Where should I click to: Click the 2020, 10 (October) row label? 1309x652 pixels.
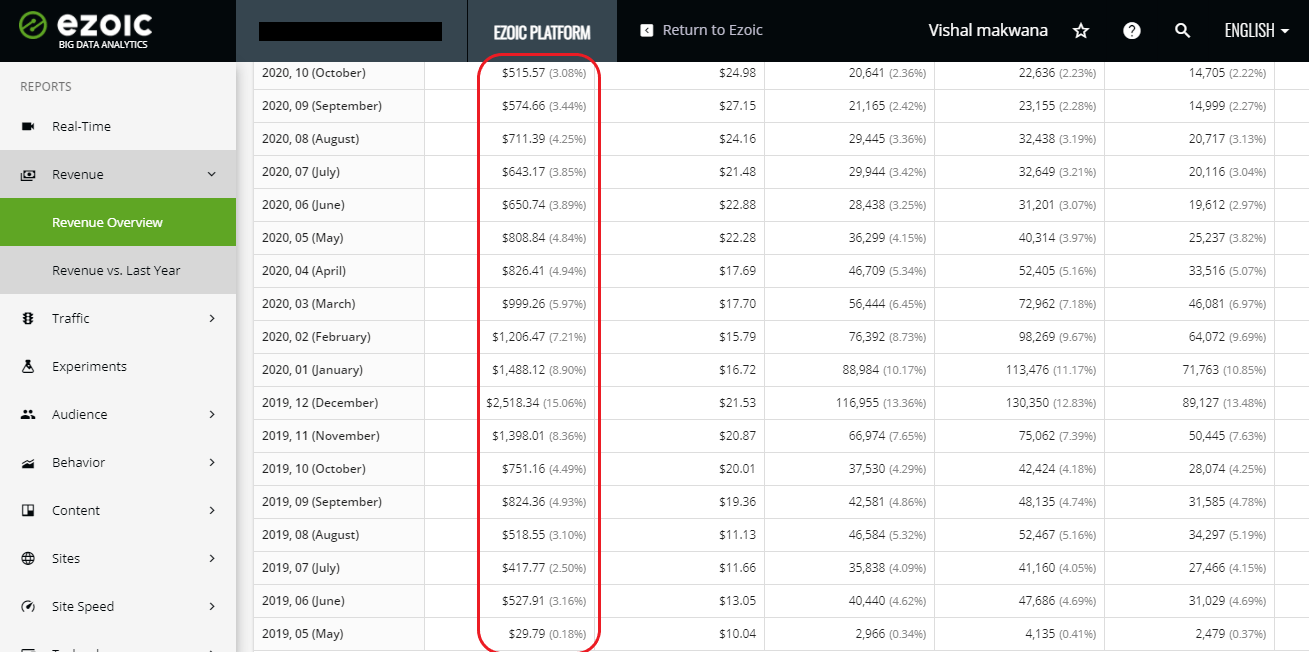coord(314,73)
